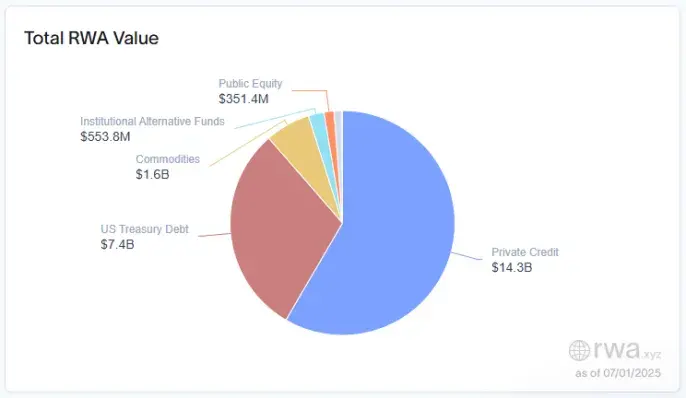Screen dimensions: 686x398
Task: Select the Commodities label
Action: click(168, 159)
